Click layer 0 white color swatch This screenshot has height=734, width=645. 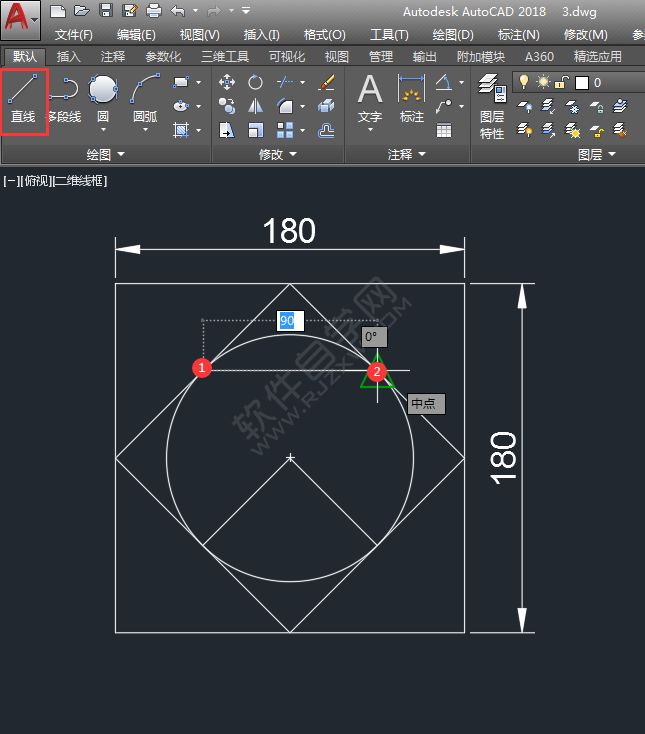coord(582,83)
